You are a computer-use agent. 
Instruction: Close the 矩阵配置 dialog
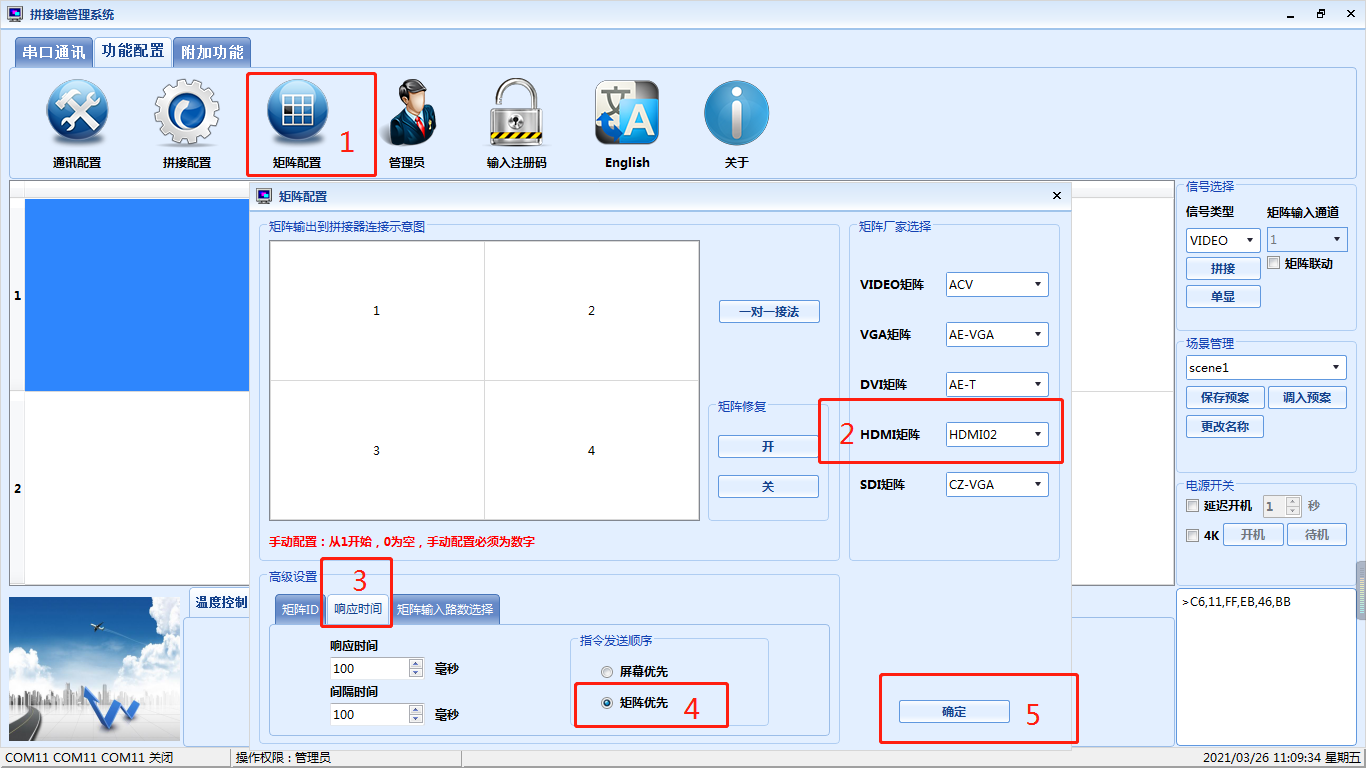pyautogui.click(x=1057, y=196)
